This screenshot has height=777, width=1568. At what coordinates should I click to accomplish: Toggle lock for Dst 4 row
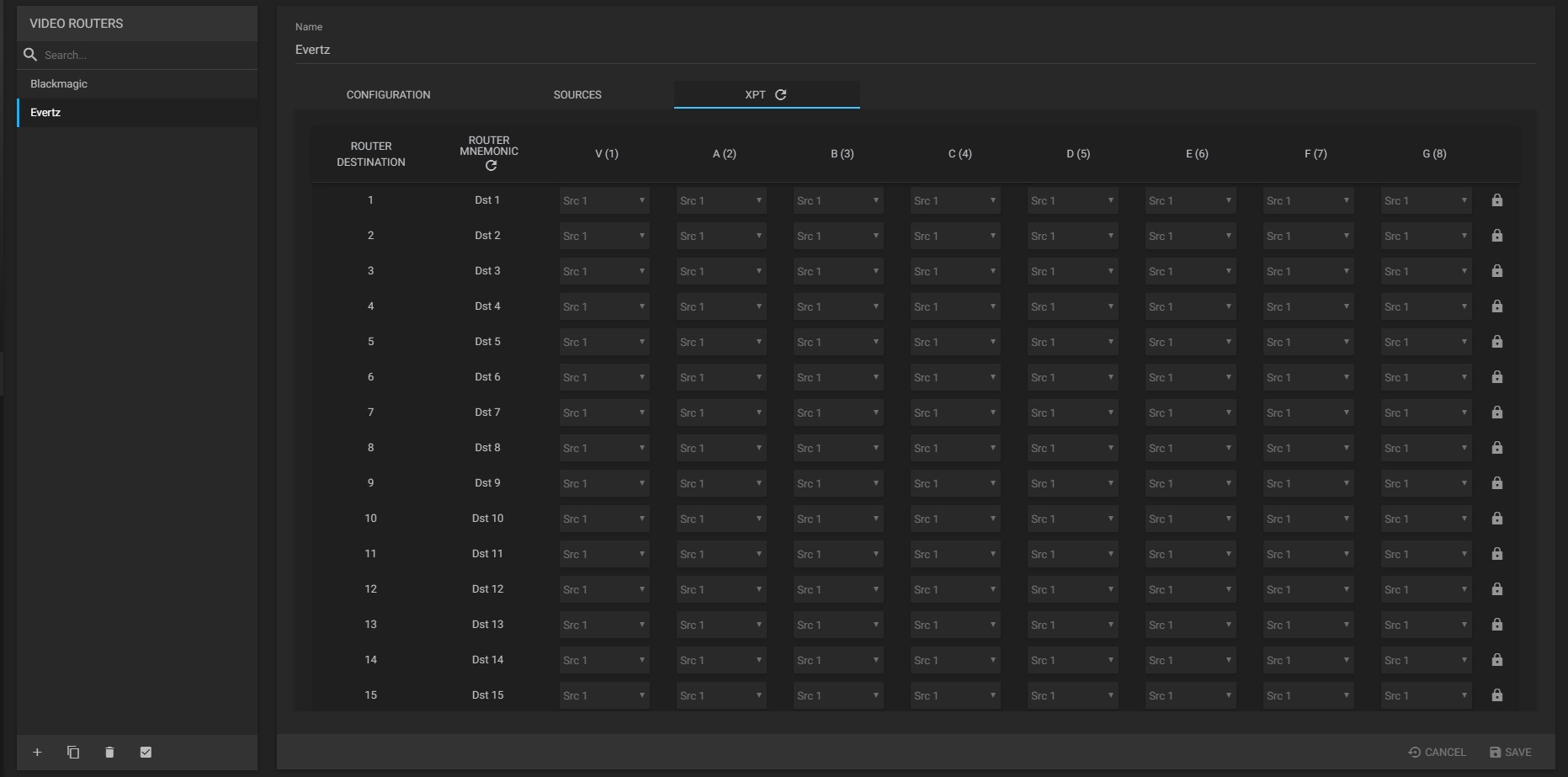point(1496,306)
